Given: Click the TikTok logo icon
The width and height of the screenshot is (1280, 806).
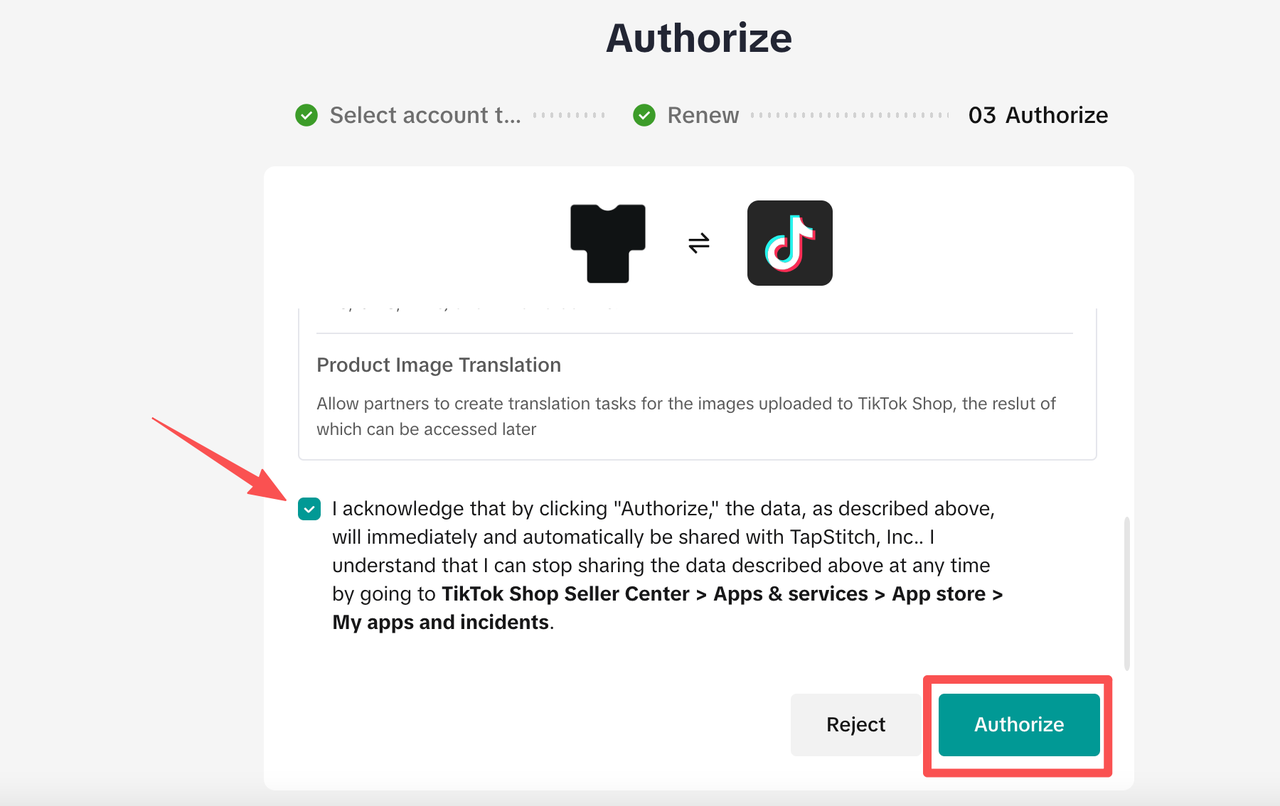Looking at the screenshot, I should pos(790,243).
